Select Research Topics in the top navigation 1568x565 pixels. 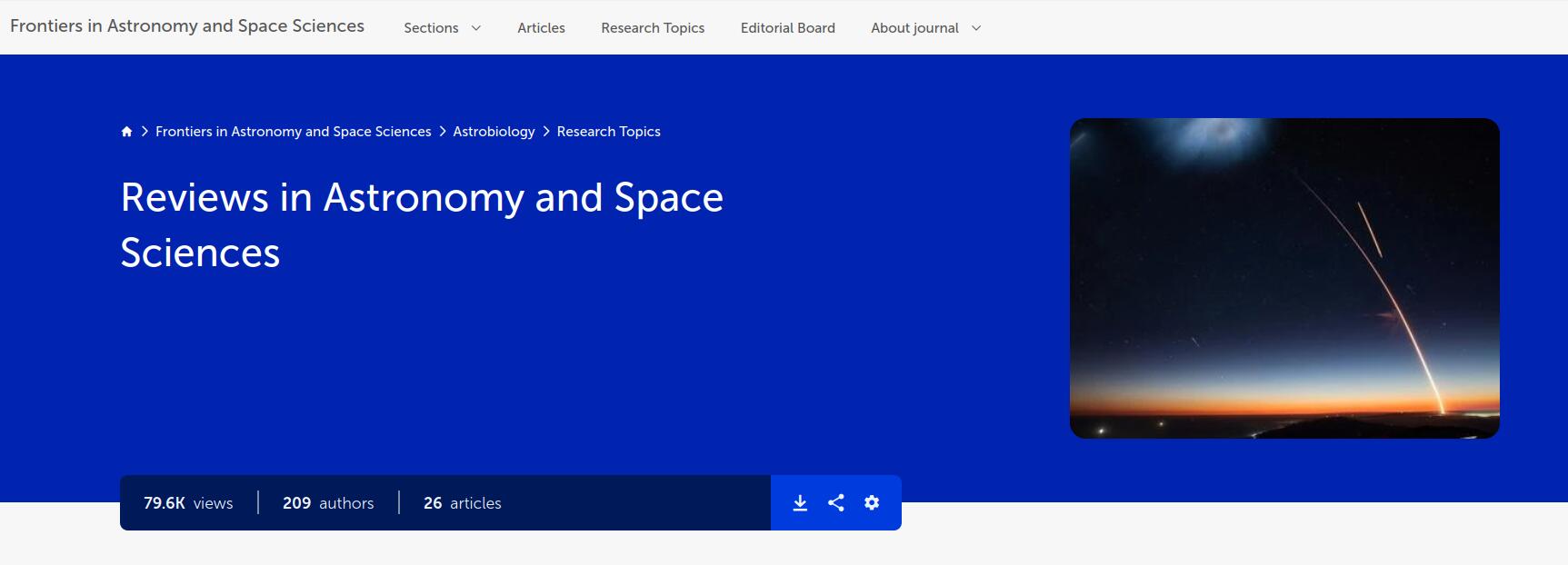653,28
